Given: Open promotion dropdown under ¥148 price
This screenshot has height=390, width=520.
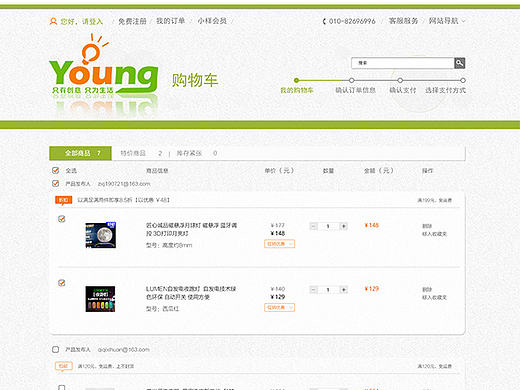Looking at the screenshot, I should pyautogui.click(x=279, y=244).
